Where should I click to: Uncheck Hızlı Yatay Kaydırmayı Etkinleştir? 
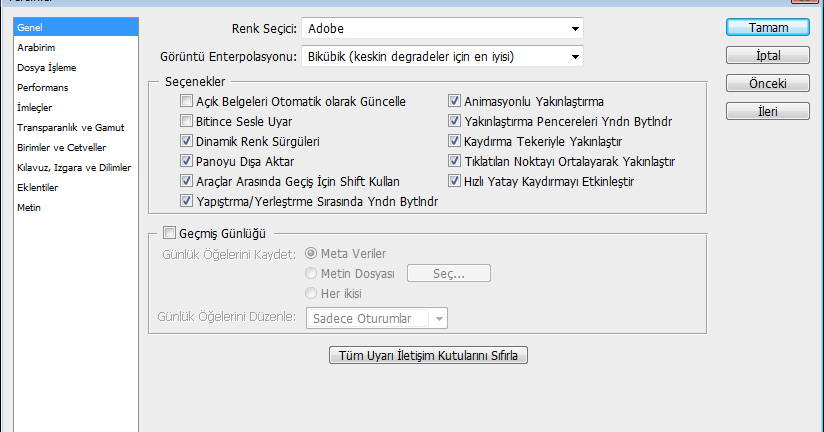click(454, 181)
